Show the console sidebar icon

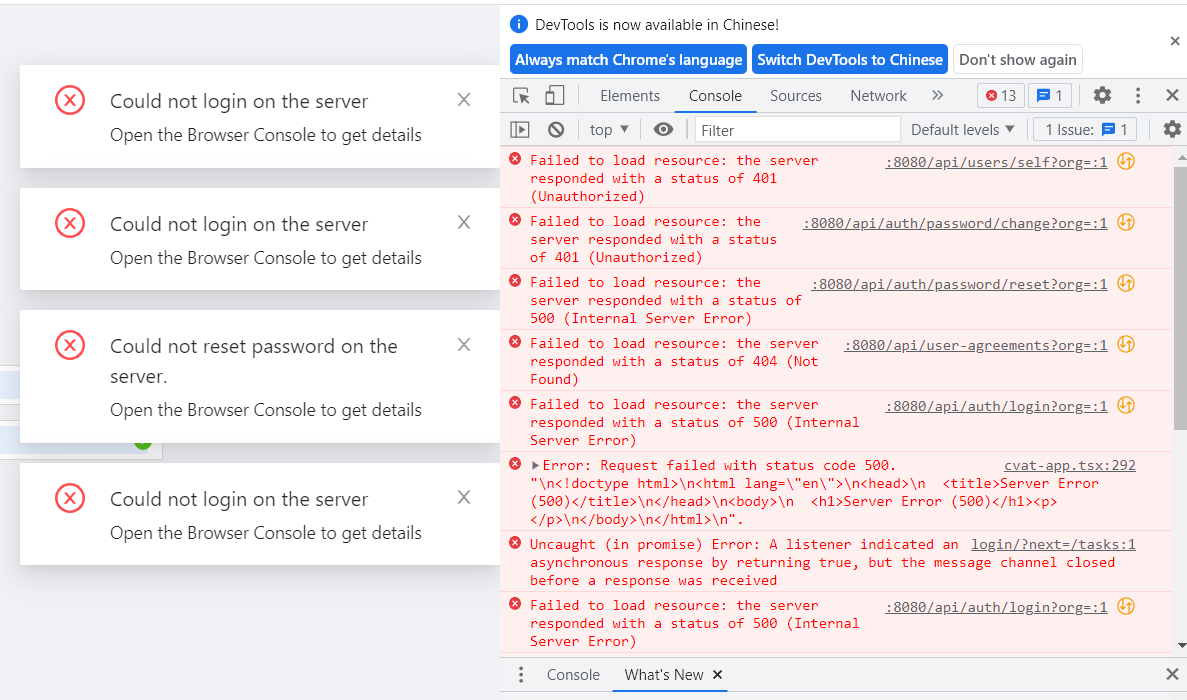coord(520,129)
